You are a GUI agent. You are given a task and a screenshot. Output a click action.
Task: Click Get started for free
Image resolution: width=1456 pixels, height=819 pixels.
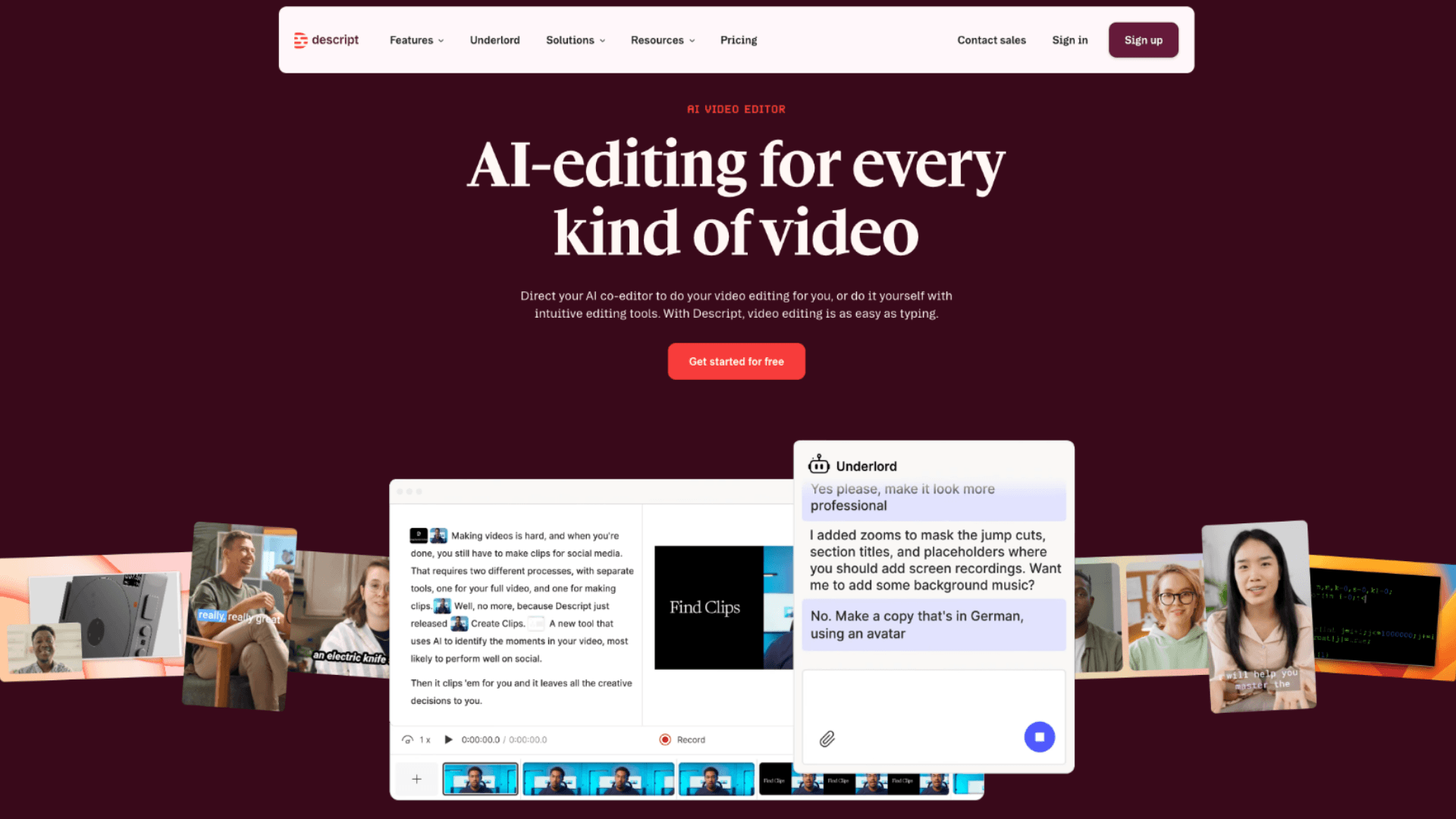tap(736, 362)
